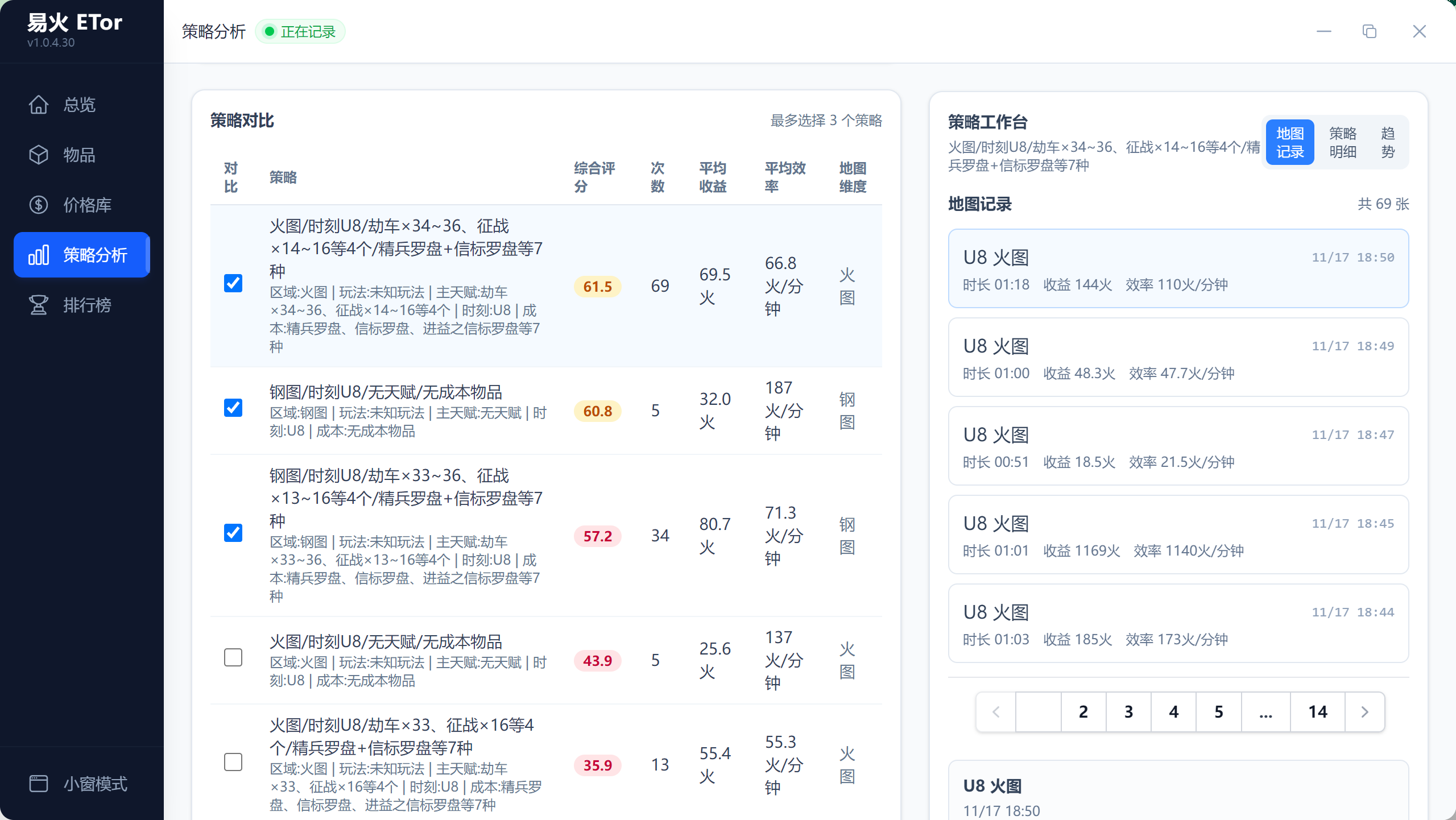The height and width of the screenshot is (820, 1456).
Task: Check the 火图 无天赋 strategy checkbox
Action: coord(233,657)
